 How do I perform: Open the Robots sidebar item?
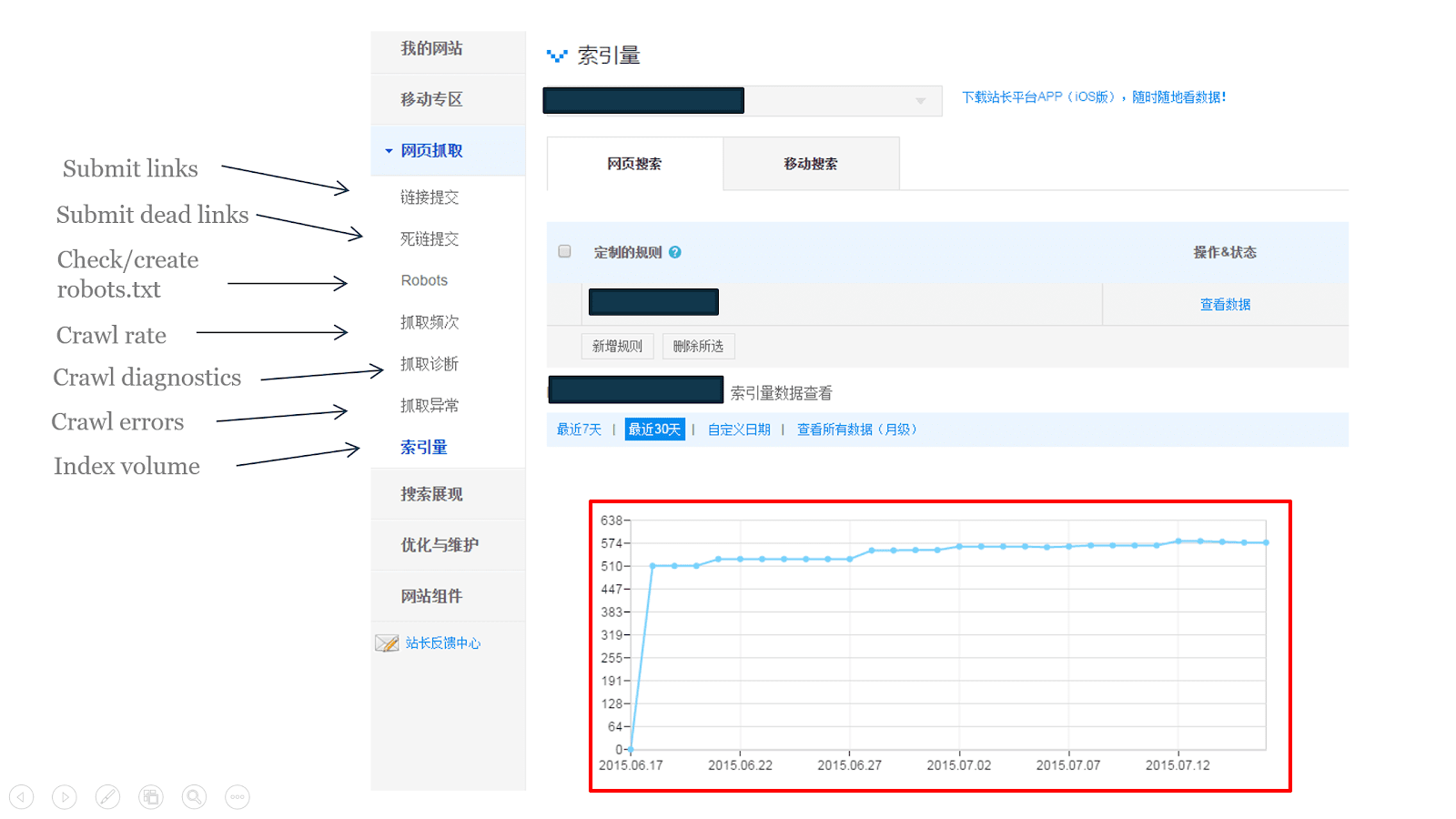tap(424, 280)
